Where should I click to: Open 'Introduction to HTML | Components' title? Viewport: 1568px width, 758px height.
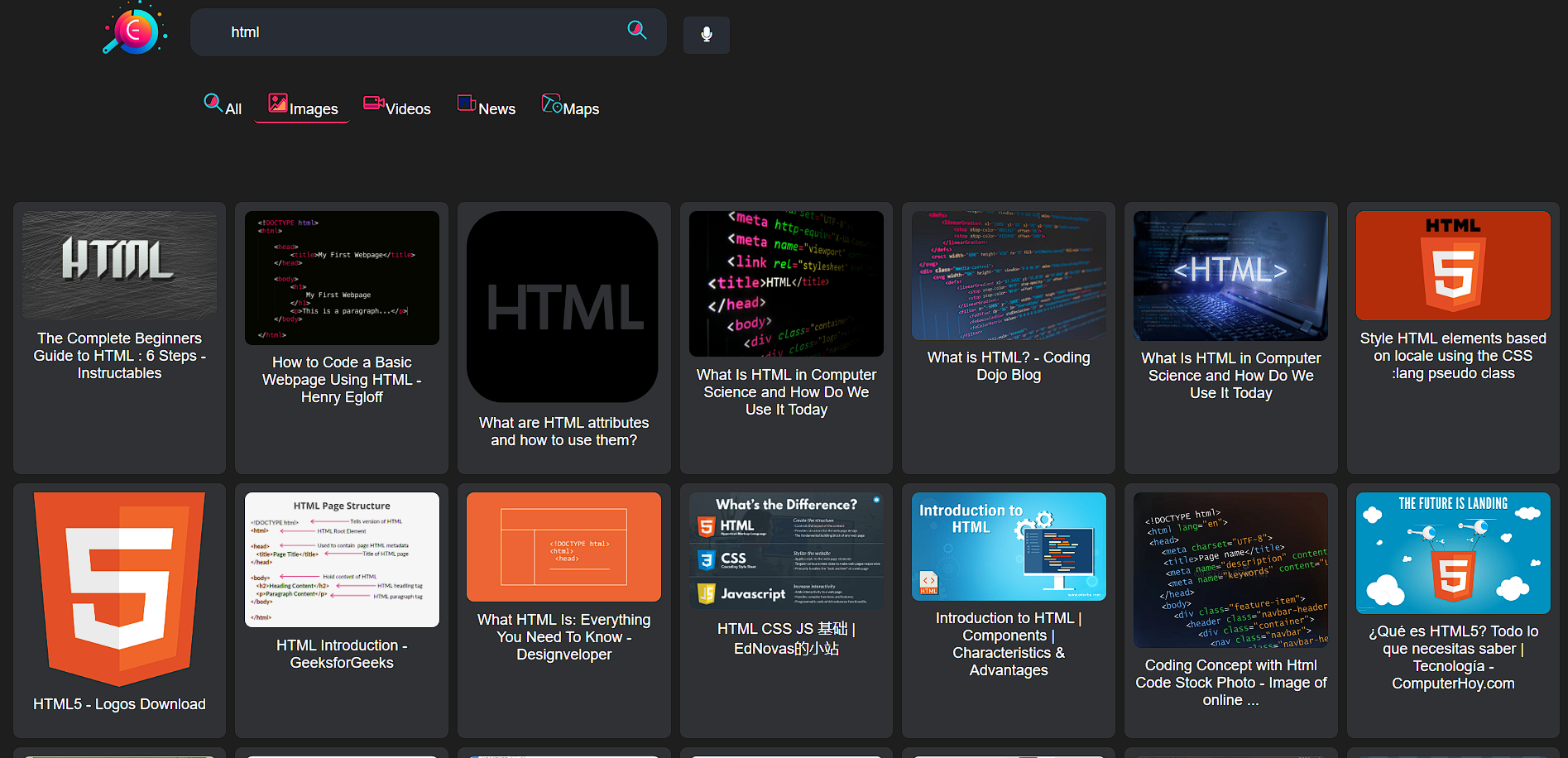pos(1009,644)
